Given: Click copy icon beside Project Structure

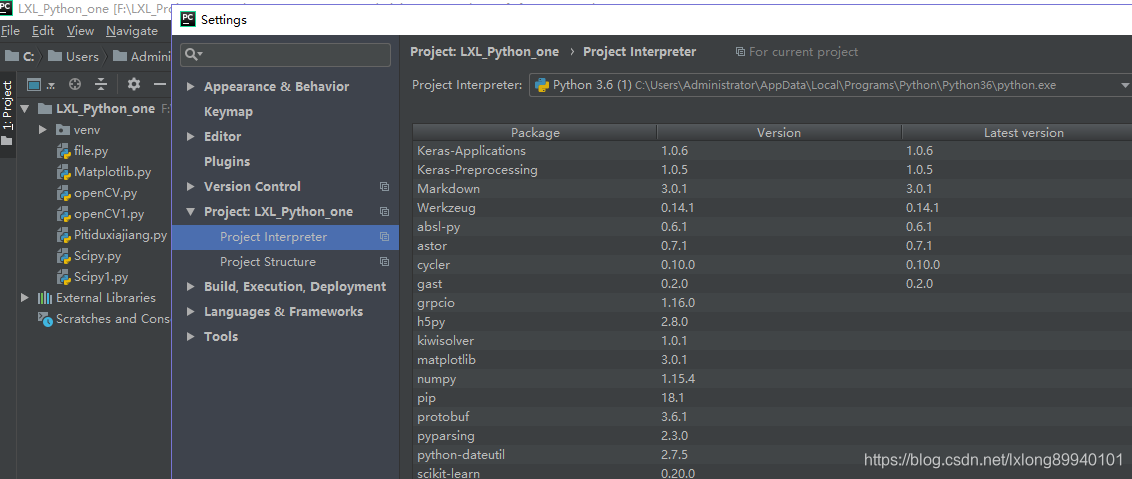Looking at the screenshot, I should [x=384, y=262].
